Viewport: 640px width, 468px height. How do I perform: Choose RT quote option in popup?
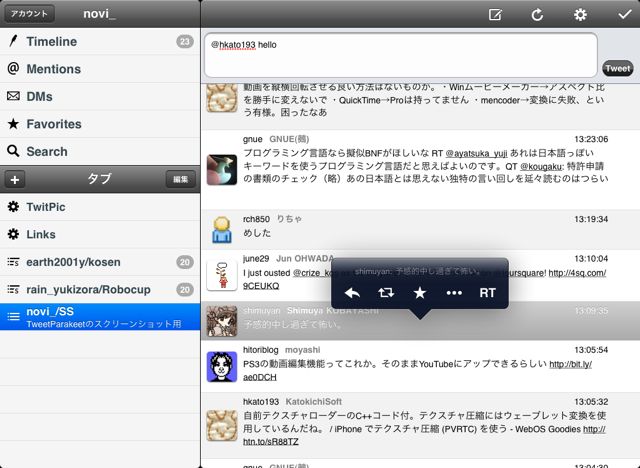pyautogui.click(x=487, y=293)
